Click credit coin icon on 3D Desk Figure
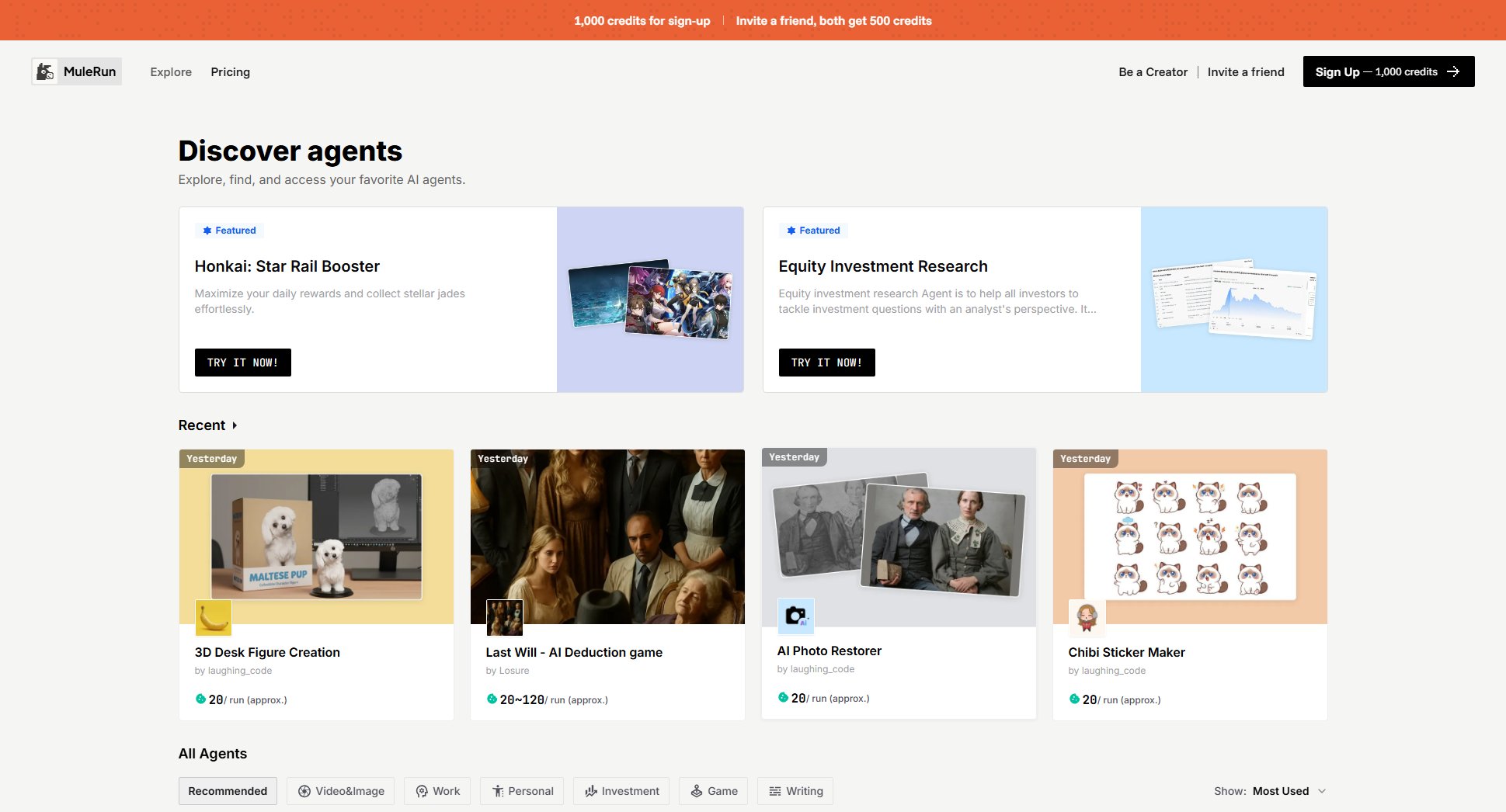Screen dimensions: 1506x812 click(200, 699)
